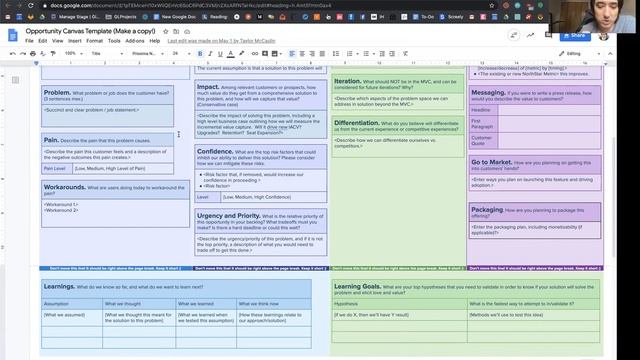
Task: Open the Google account avatar
Action: pyautogui.click(x=604, y=36)
